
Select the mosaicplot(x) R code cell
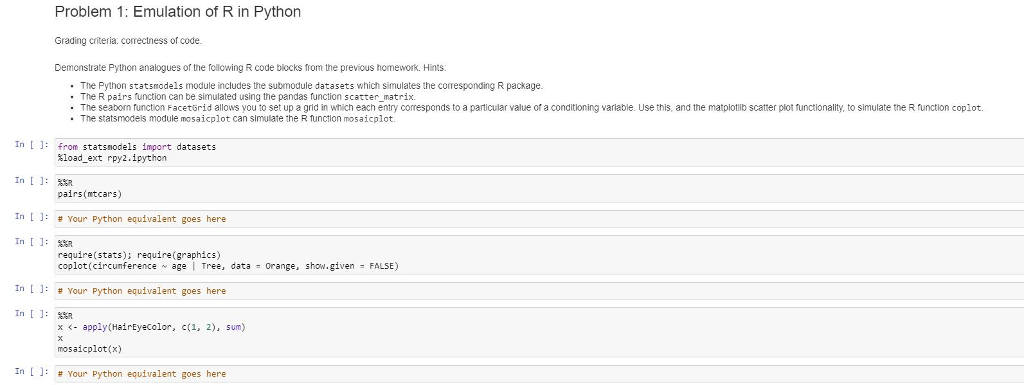point(539,332)
